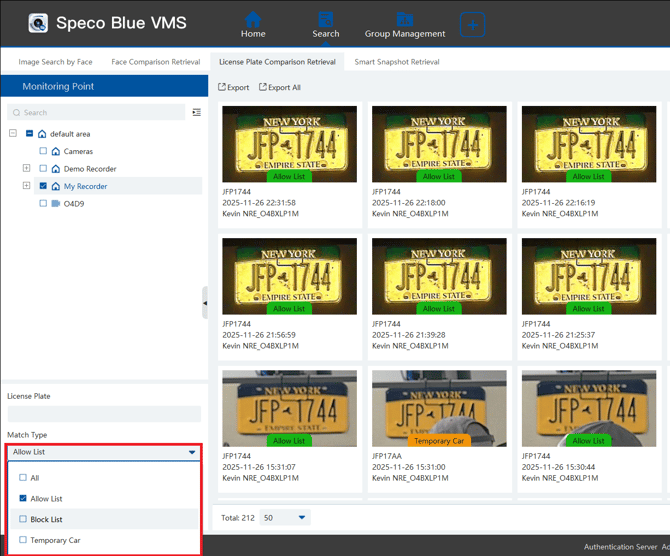
Task: Switch to Smart Snapshot Retrieval tab
Action: click(396, 62)
